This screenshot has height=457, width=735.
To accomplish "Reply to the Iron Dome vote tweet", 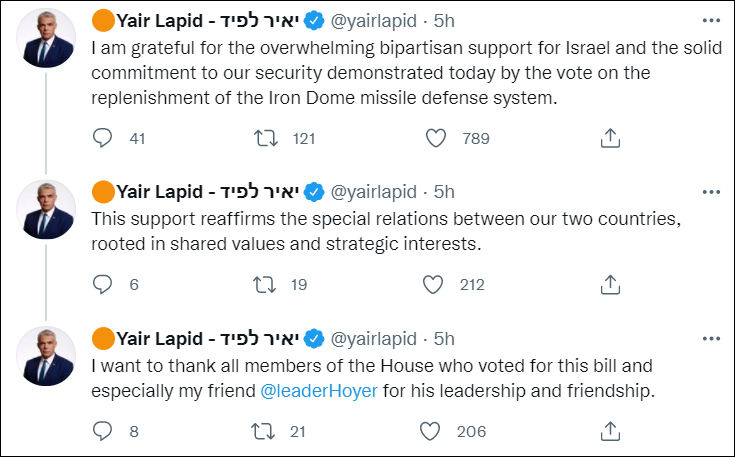I will click(103, 140).
